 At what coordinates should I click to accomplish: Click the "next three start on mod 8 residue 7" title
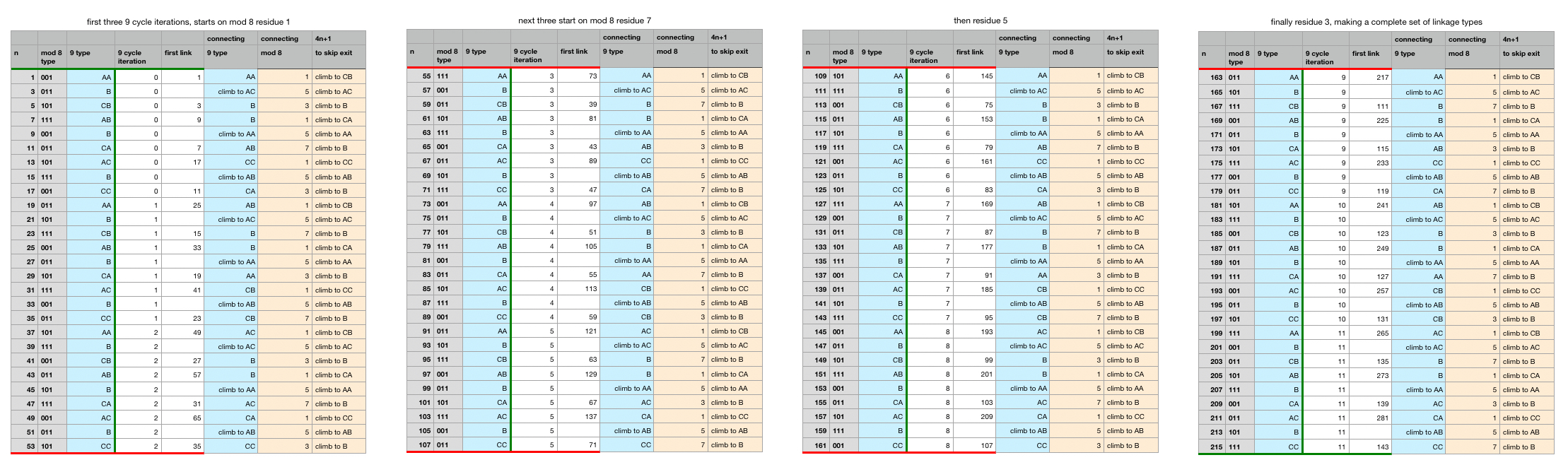[x=585, y=20]
